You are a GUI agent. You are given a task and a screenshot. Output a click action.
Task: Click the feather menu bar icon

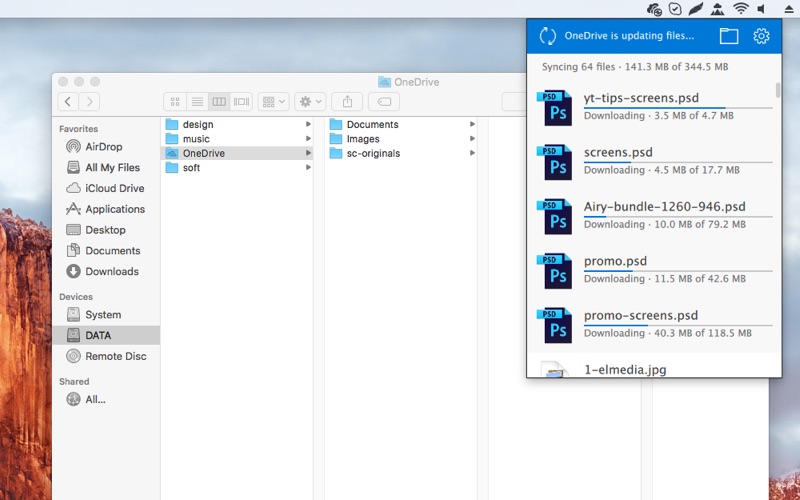tap(696, 9)
